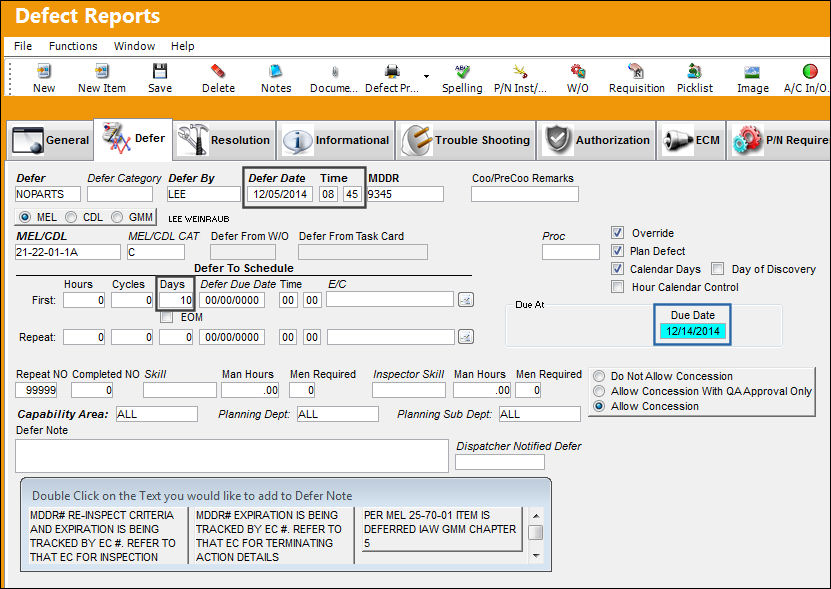Click the Image toolbar icon

(752, 71)
